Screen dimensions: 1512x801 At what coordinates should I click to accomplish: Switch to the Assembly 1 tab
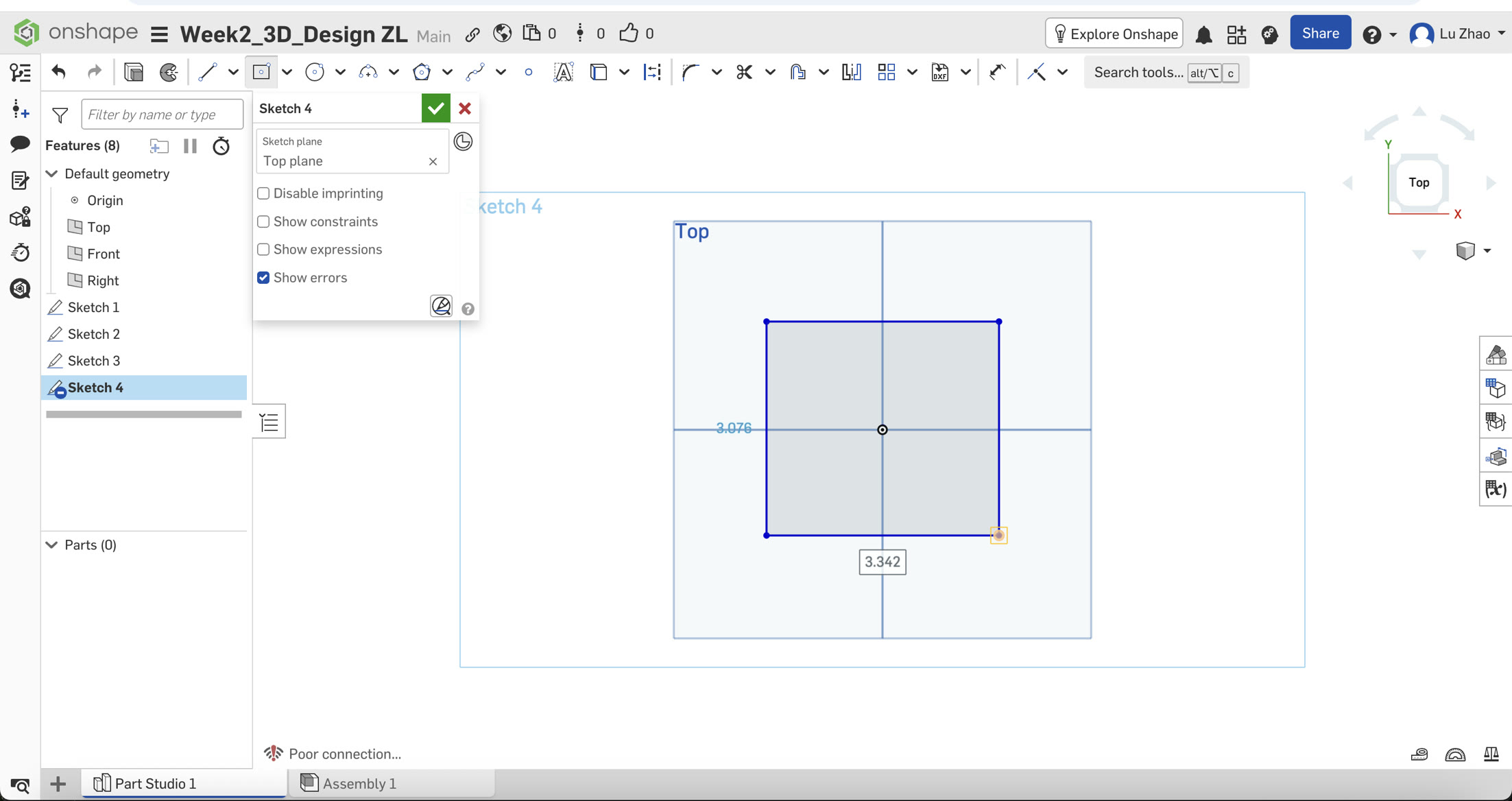tap(359, 783)
